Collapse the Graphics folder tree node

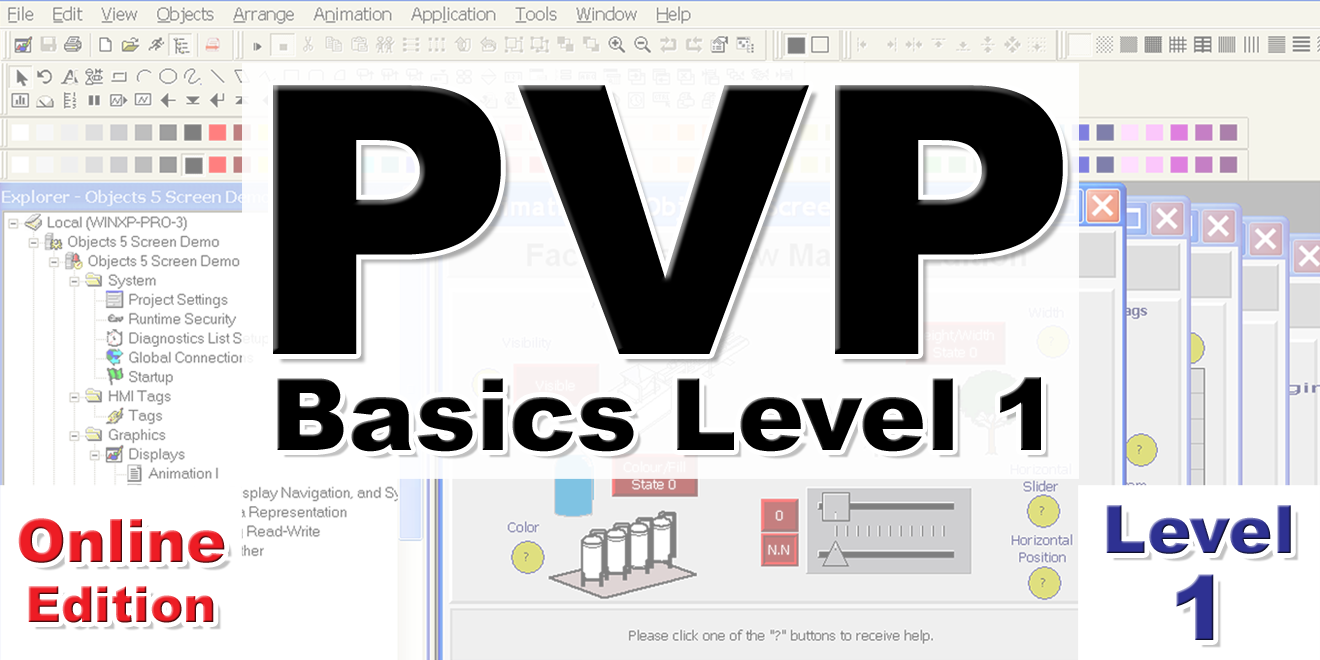coord(74,435)
